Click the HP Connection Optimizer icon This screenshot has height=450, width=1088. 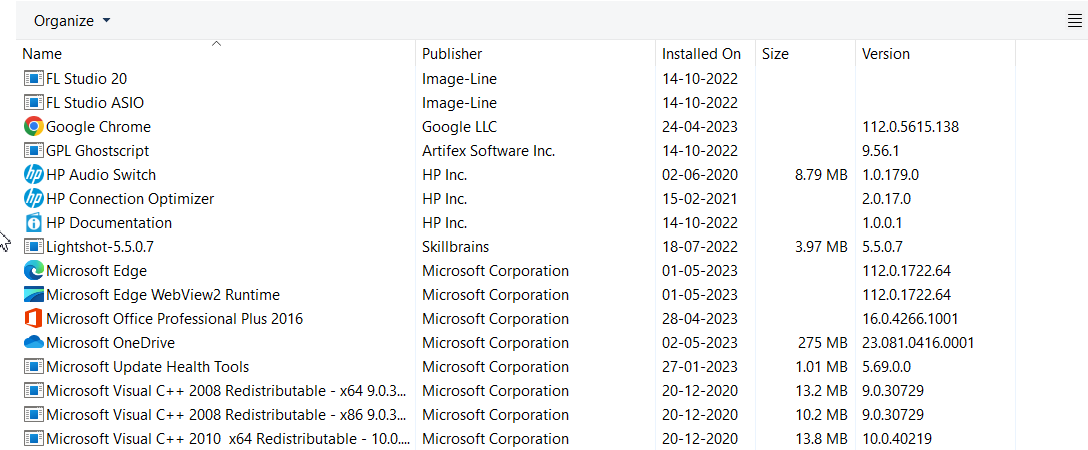coord(33,199)
